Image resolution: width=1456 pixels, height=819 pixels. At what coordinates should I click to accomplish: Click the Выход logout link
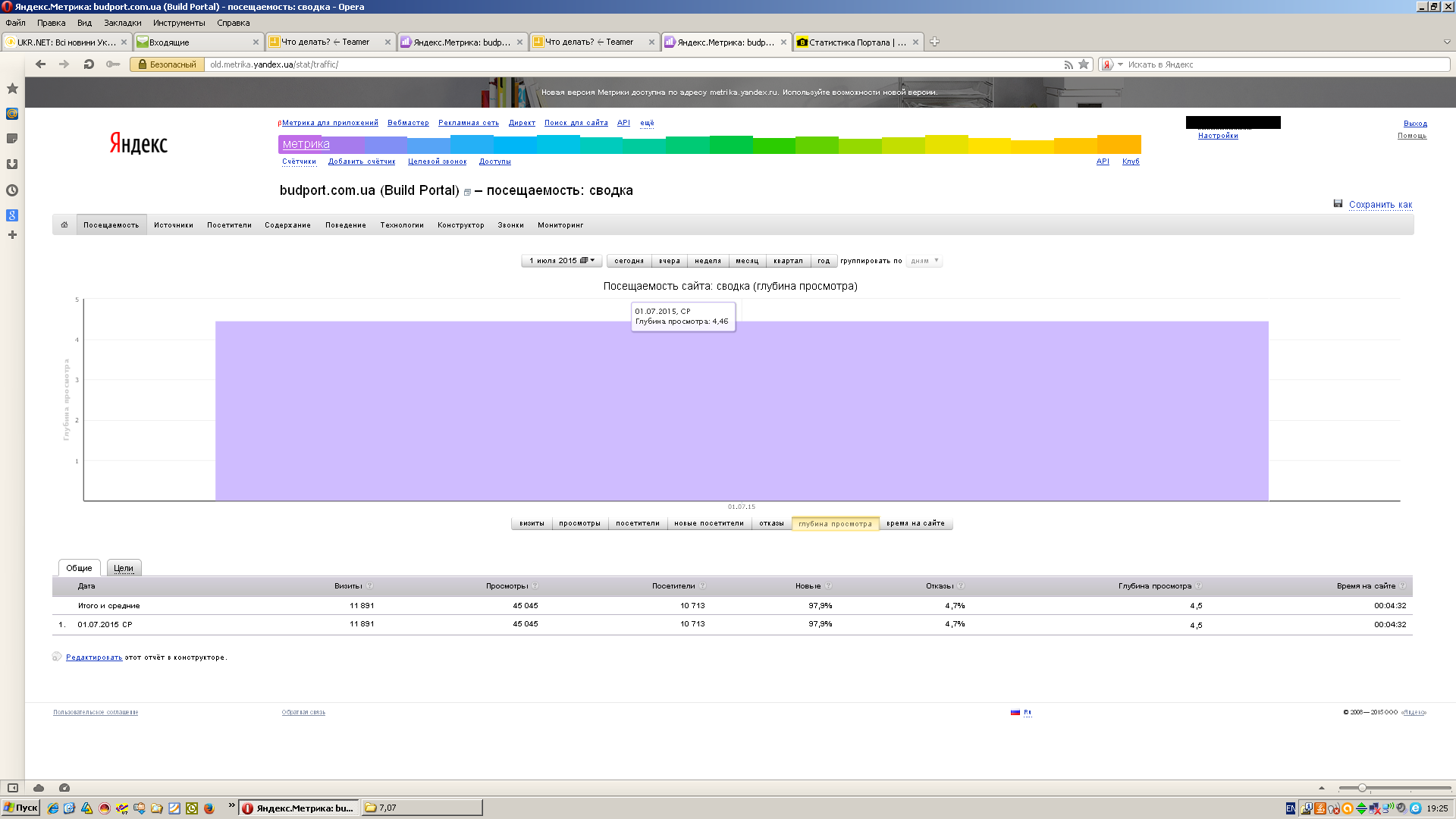point(1415,124)
